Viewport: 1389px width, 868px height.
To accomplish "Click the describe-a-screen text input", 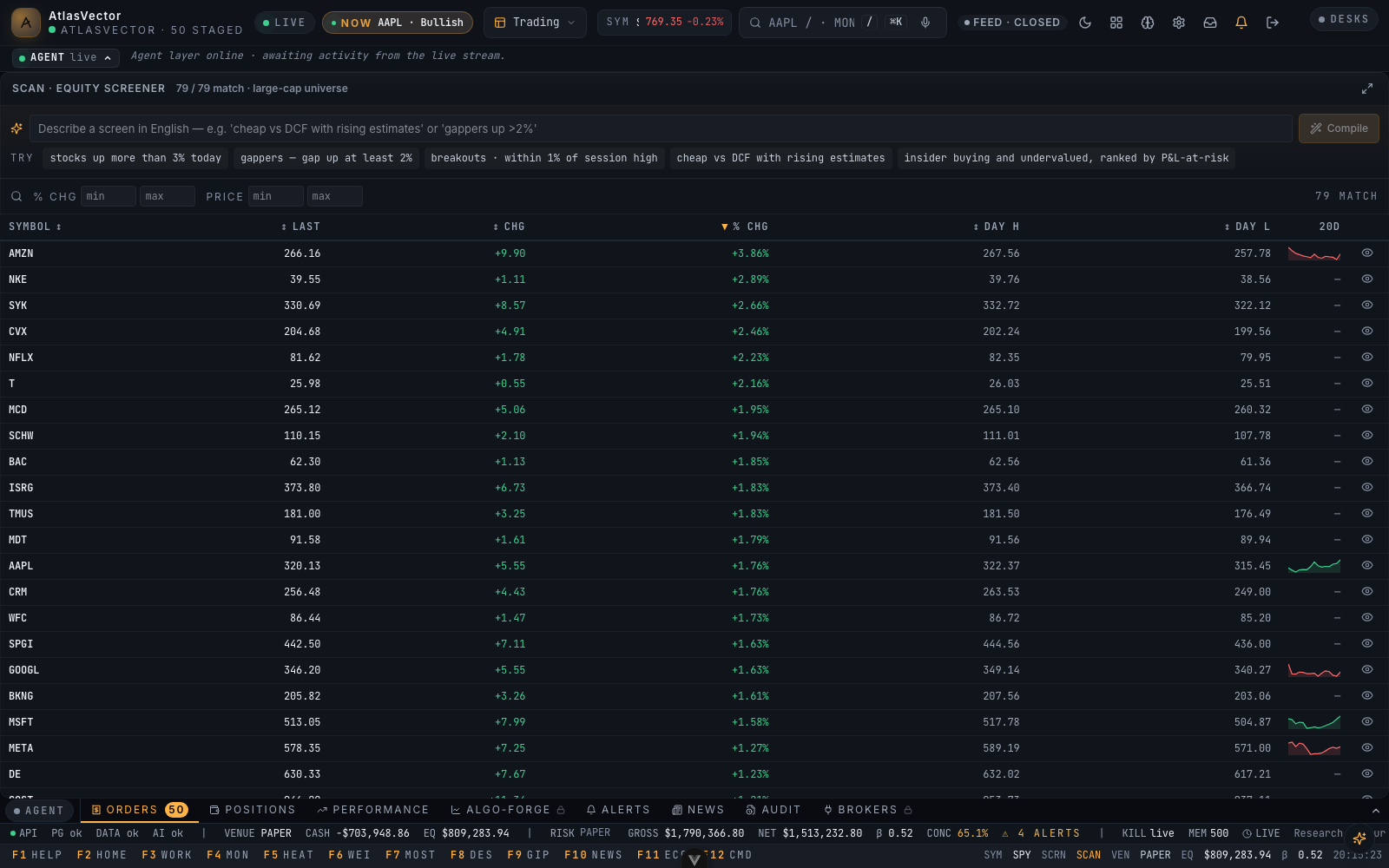I will [661, 128].
